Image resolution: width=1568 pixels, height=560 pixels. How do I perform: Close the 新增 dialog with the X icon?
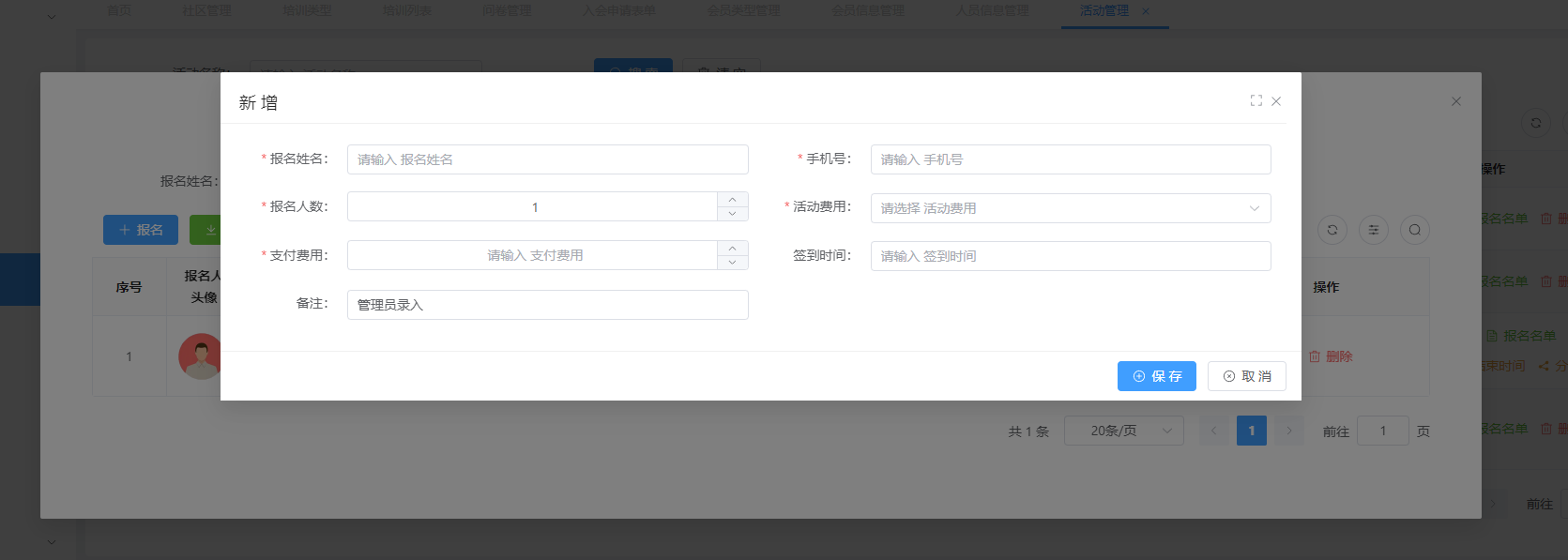point(1276,101)
